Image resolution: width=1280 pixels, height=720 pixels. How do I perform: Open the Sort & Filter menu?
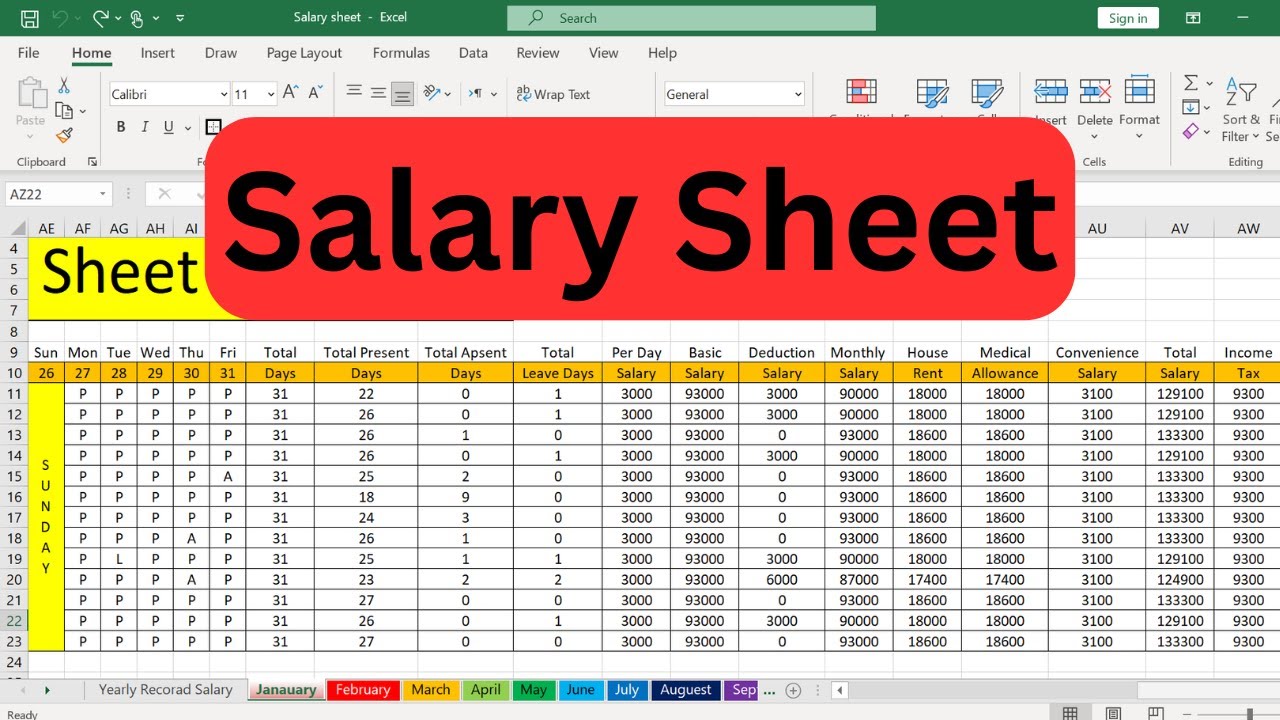tap(1241, 110)
